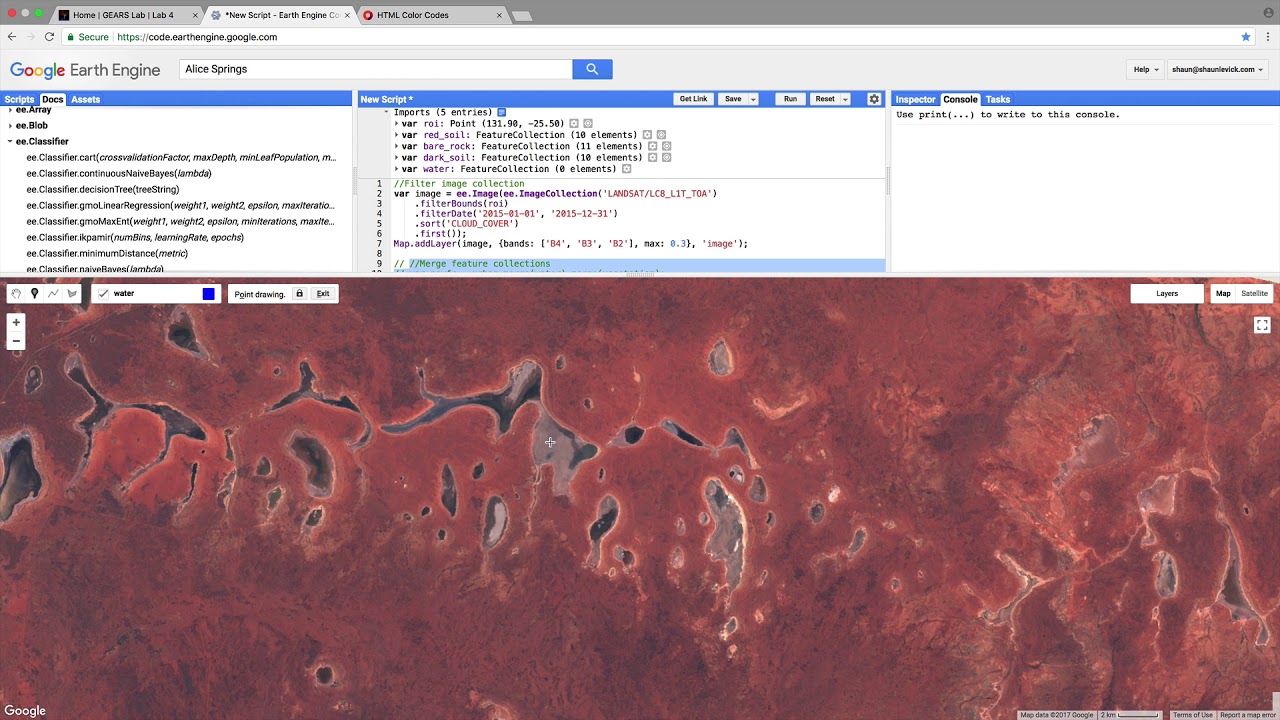Open the Help dropdown menu
Viewport: 1280px width, 720px height.
tap(1146, 70)
